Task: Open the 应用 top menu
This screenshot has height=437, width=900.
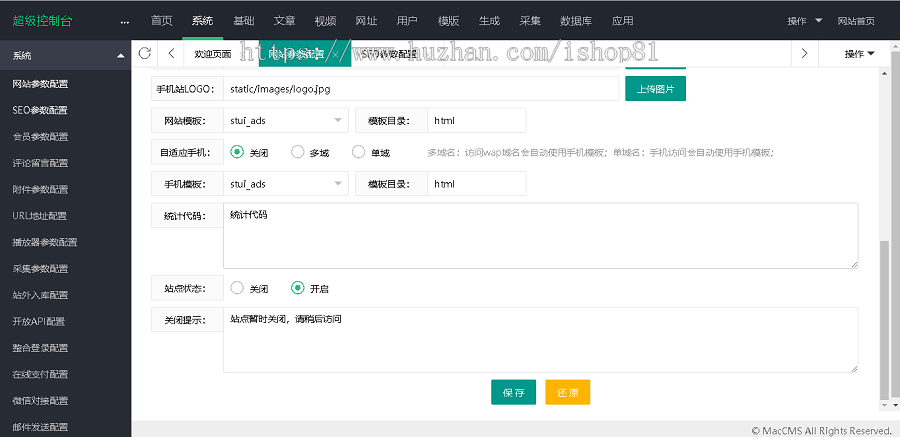Action: (622, 21)
